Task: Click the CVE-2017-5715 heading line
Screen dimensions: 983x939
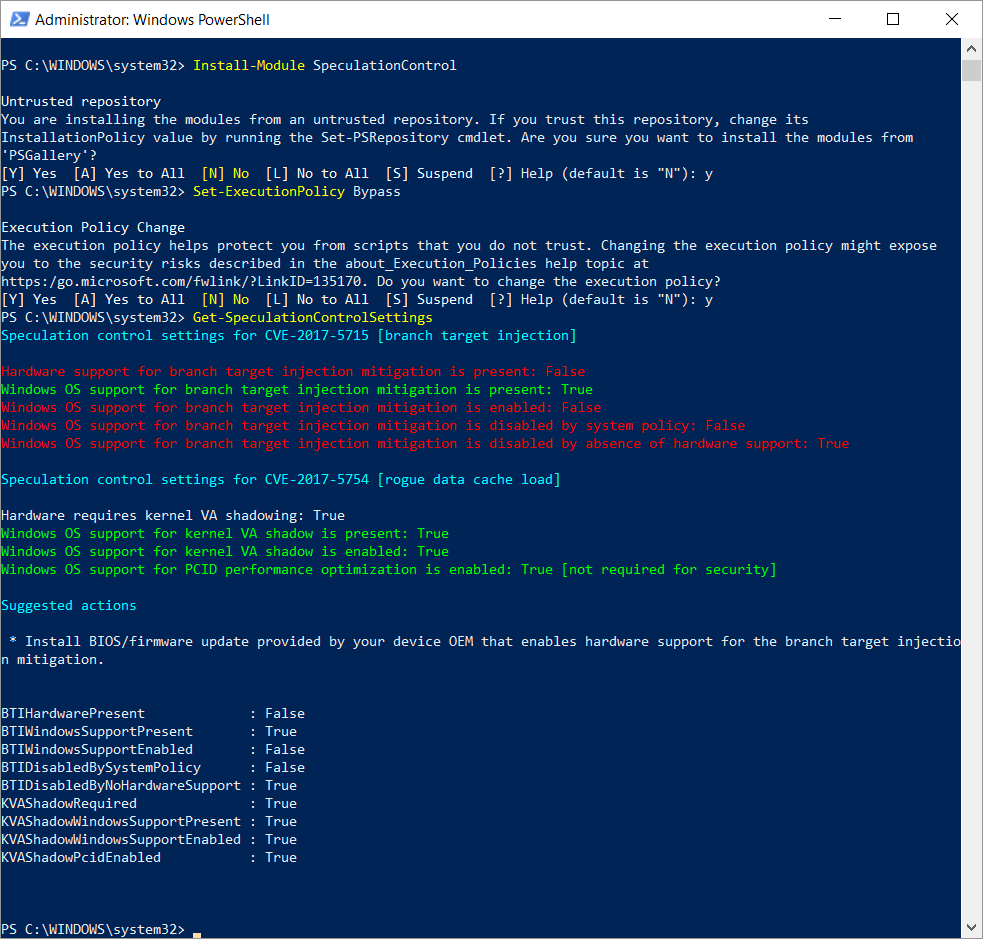Action: [x=288, y=336]
